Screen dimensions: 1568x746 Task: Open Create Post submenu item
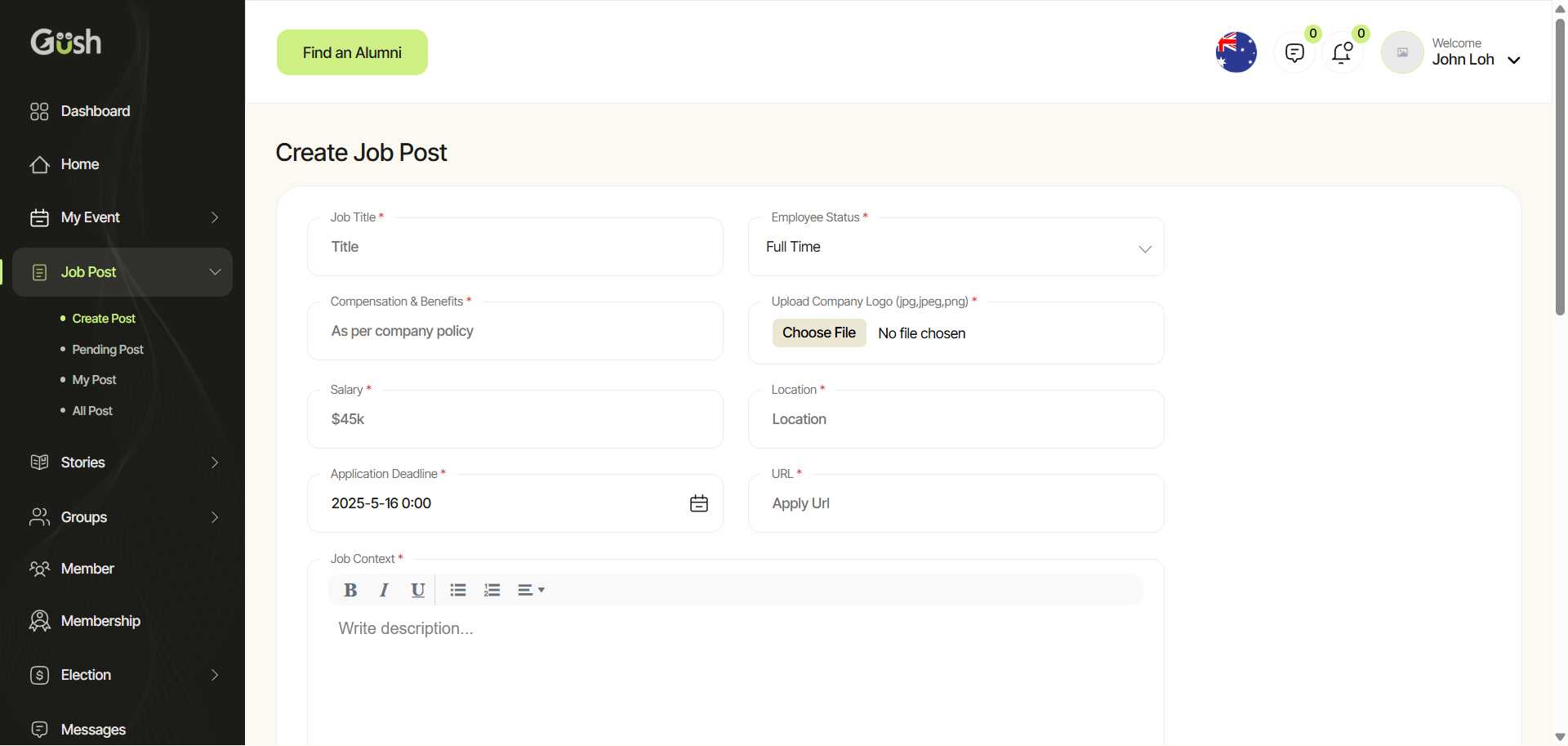(104, 319)
